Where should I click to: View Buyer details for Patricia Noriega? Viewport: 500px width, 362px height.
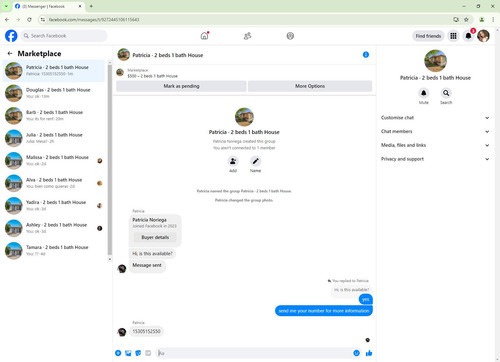point(155,237)
